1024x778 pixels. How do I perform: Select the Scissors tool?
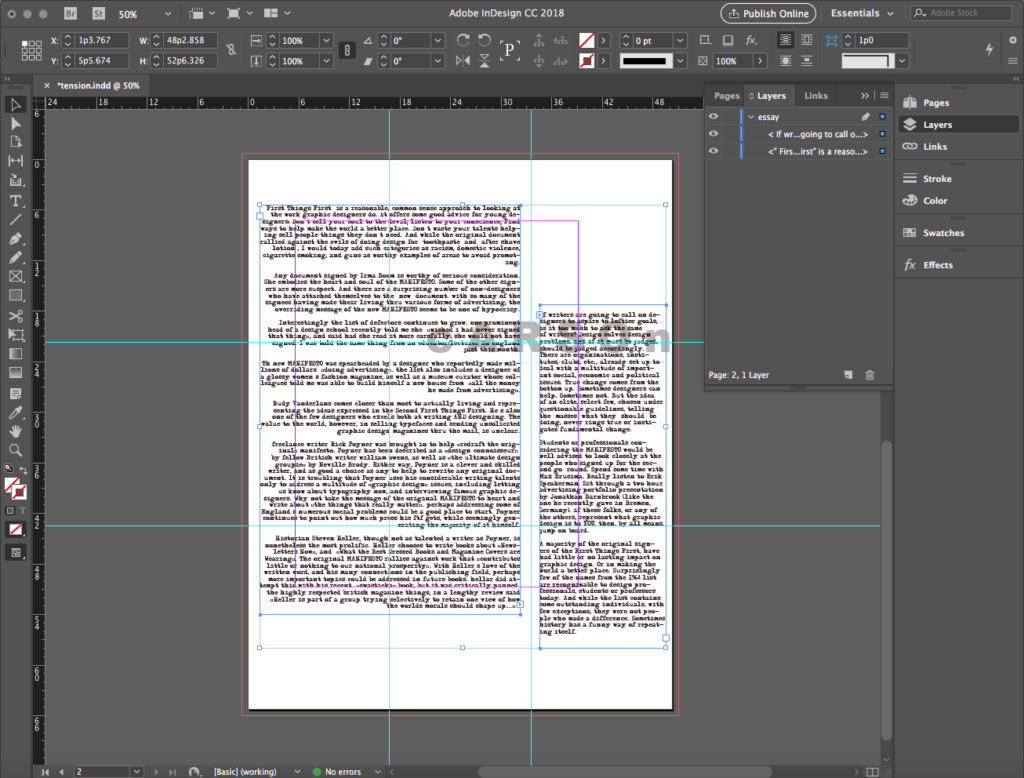tap(16, 315)
